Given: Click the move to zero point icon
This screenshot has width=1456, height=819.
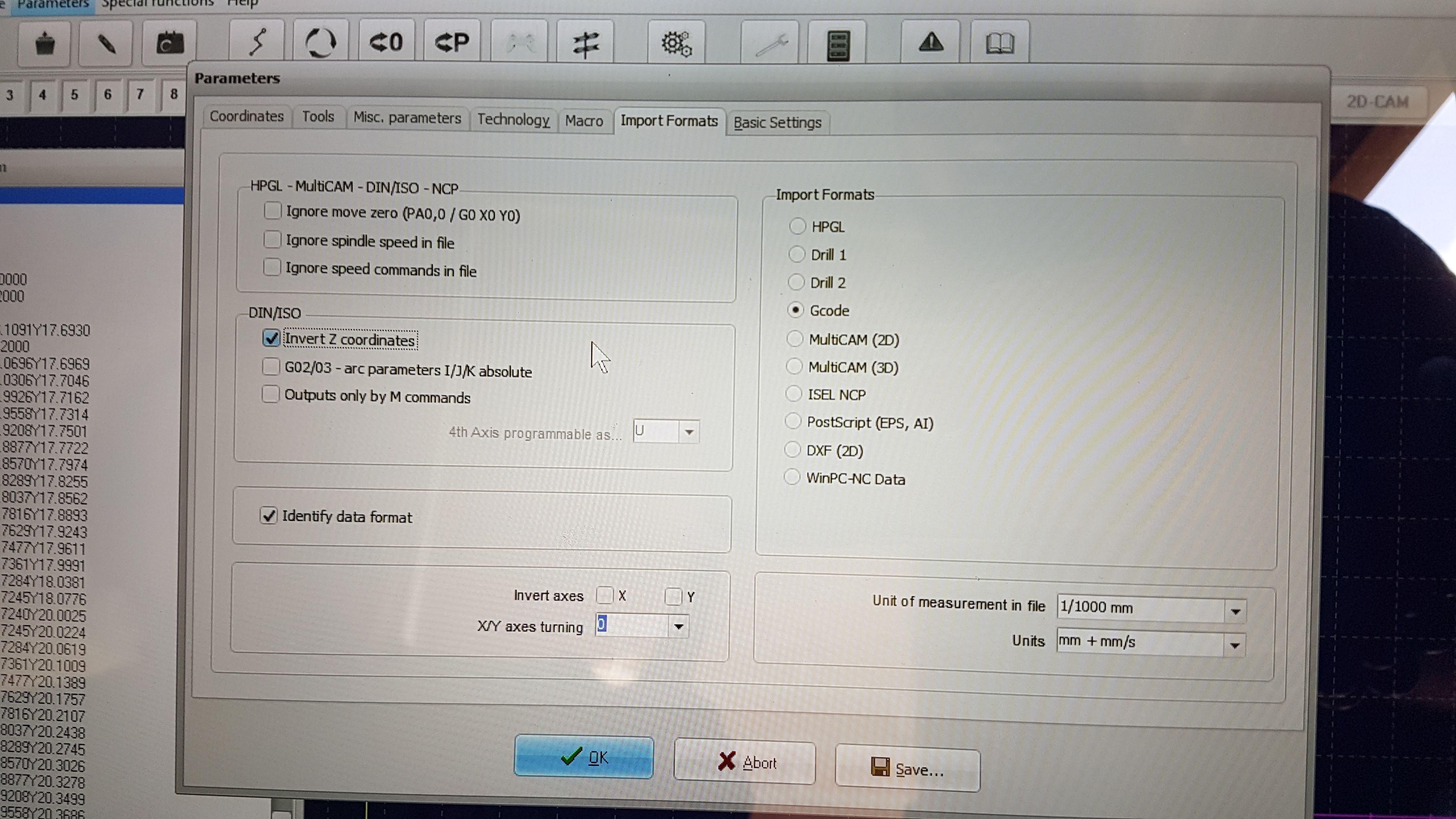Looking at the screenshot, I should [x=386, y=42].
